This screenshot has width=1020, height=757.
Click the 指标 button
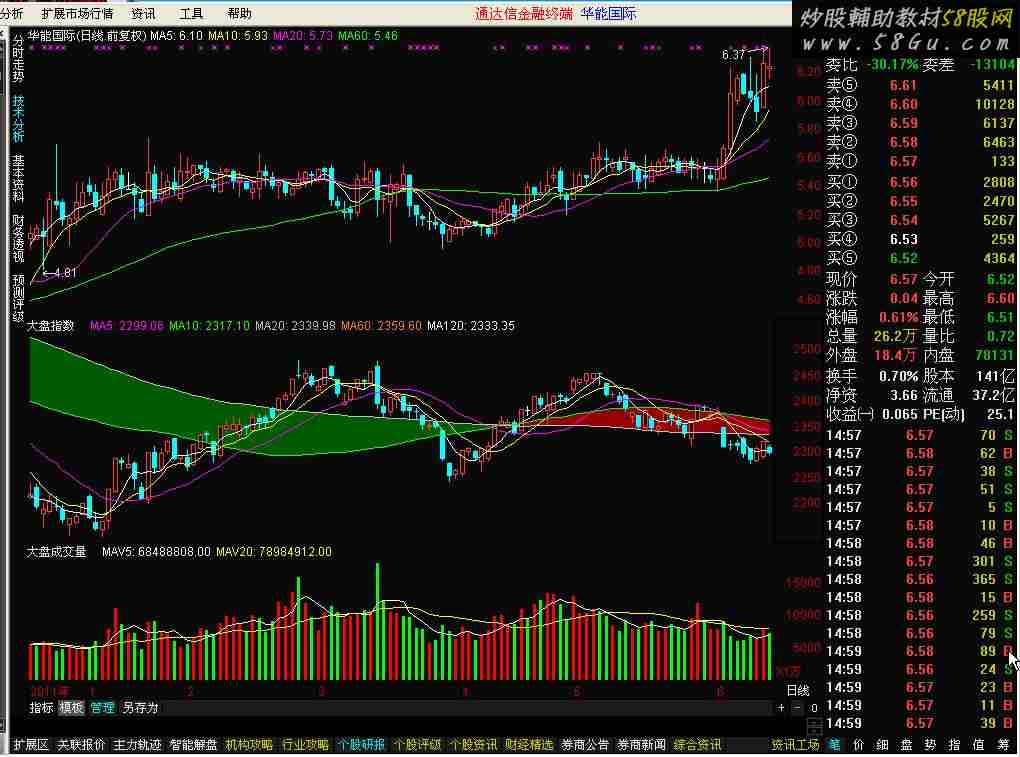41,708
